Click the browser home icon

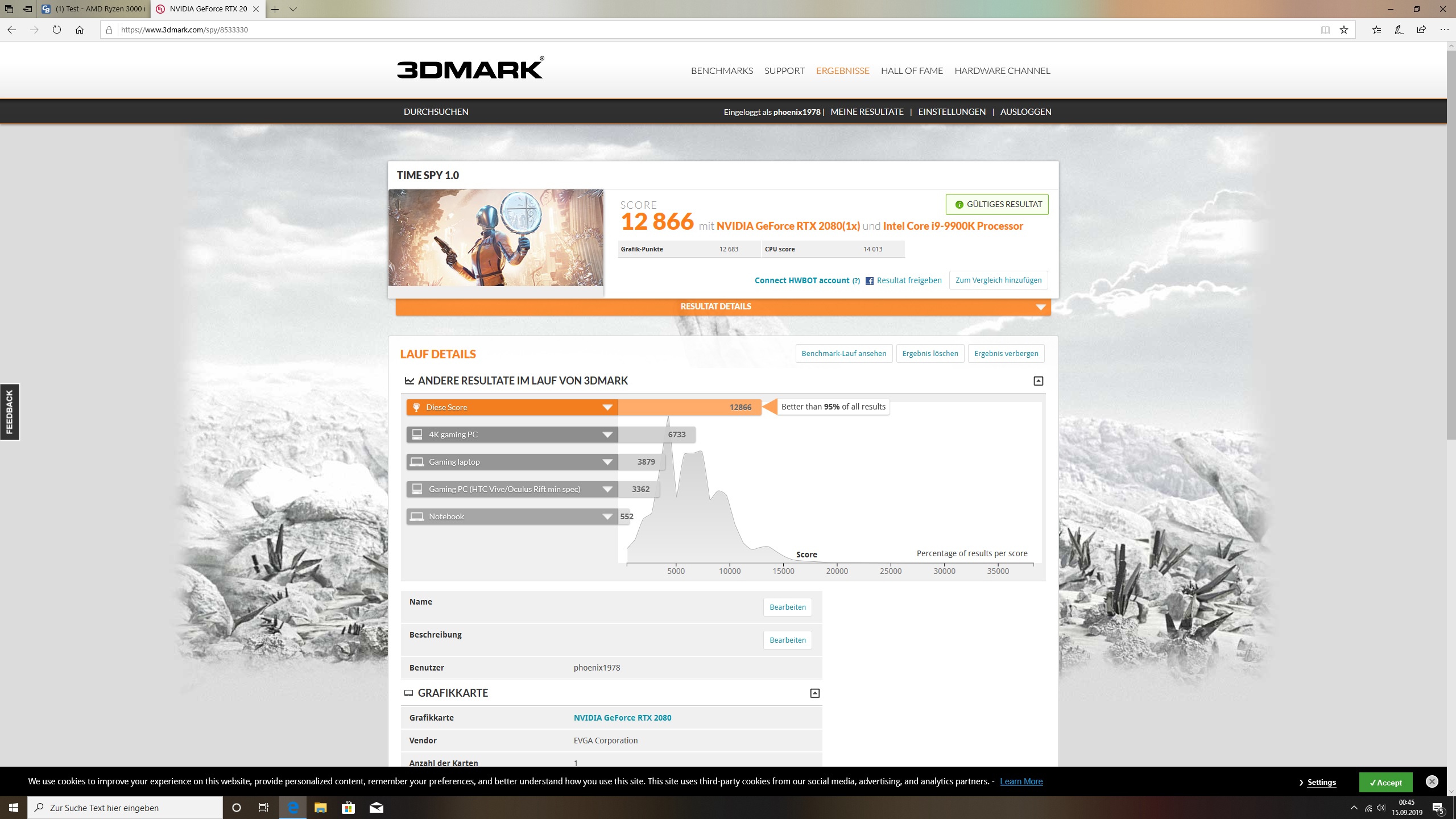pyautogui.click(x=80, y=30)
